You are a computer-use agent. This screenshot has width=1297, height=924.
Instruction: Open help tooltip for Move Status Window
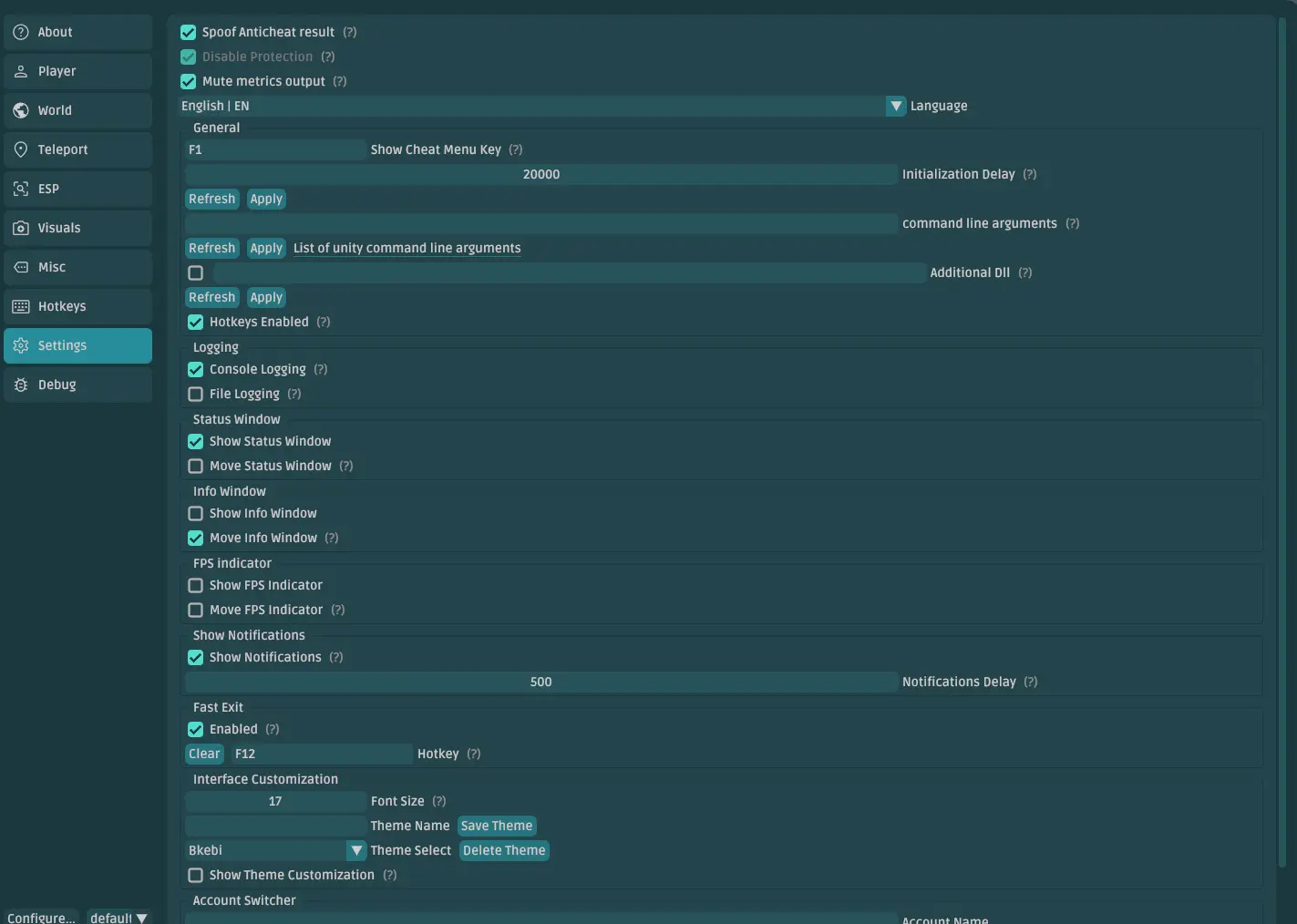(346, 466)
